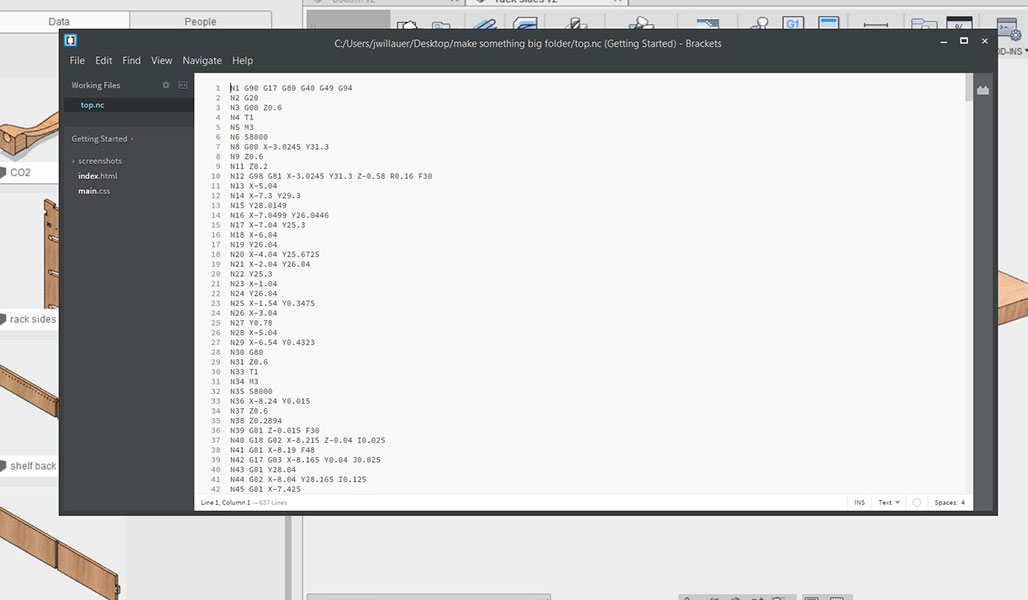Toggle INS insert mode in status bar
The height and width of the screenshot is (600, 1028).
[x=860, y=502]
